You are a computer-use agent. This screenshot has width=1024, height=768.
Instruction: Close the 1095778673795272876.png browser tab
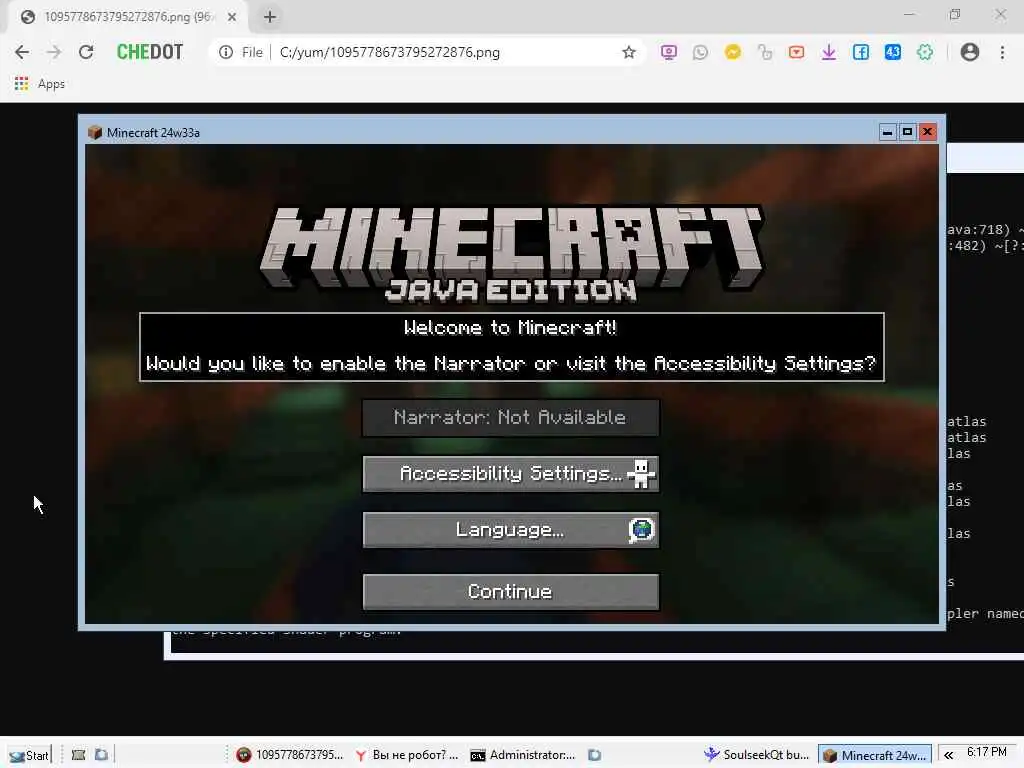tap(232, 17)
